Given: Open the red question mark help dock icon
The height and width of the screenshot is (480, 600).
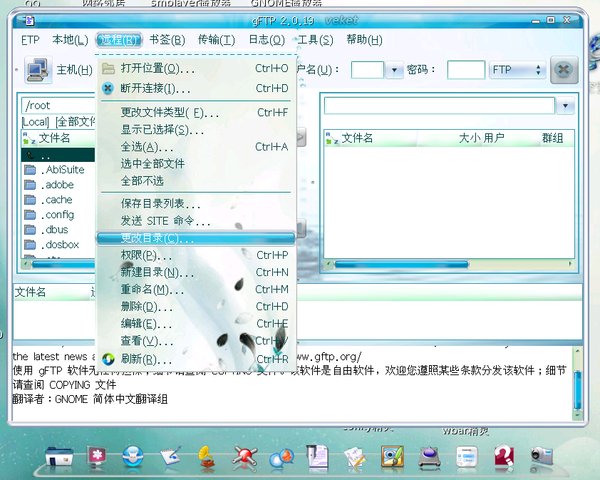Looking at the screenshot, I should pyautogui.click(x=504, y=456).
